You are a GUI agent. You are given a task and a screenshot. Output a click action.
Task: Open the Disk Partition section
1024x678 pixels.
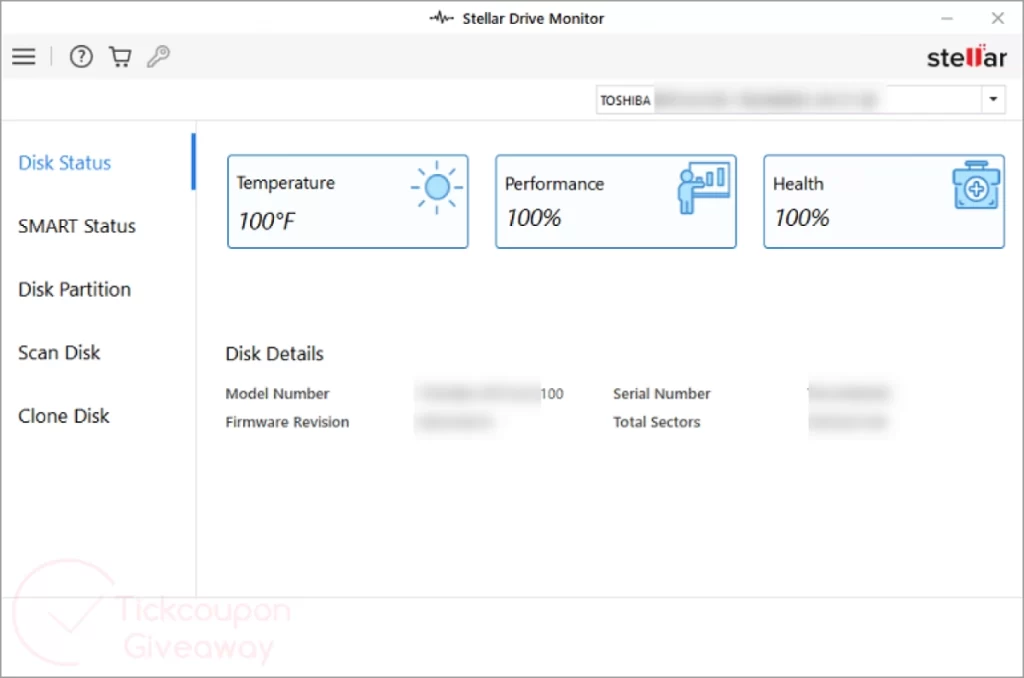point(75,289)
